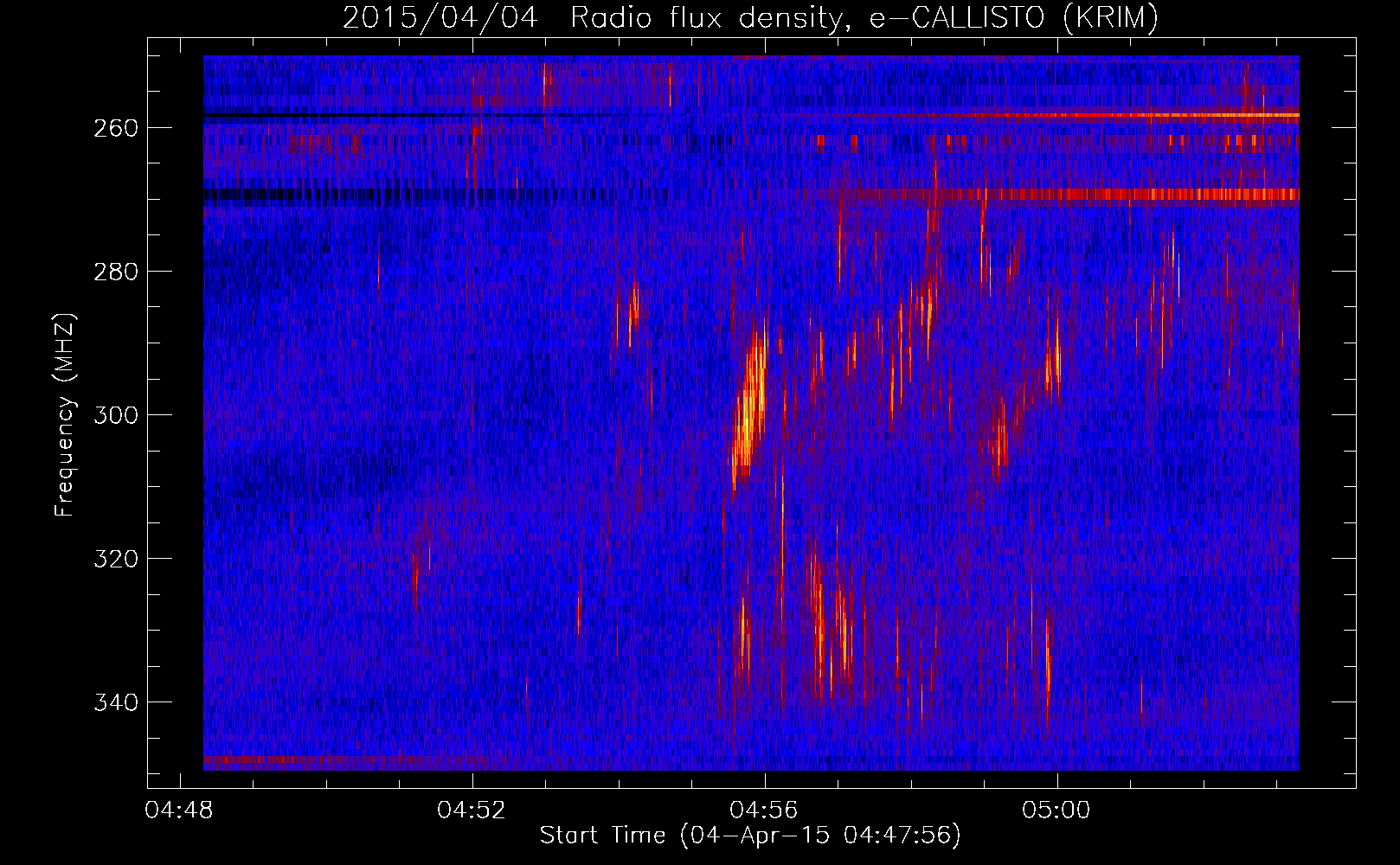Select the 260 frequency axis label
Screen dimensions: 1400x865
point(117,128)
